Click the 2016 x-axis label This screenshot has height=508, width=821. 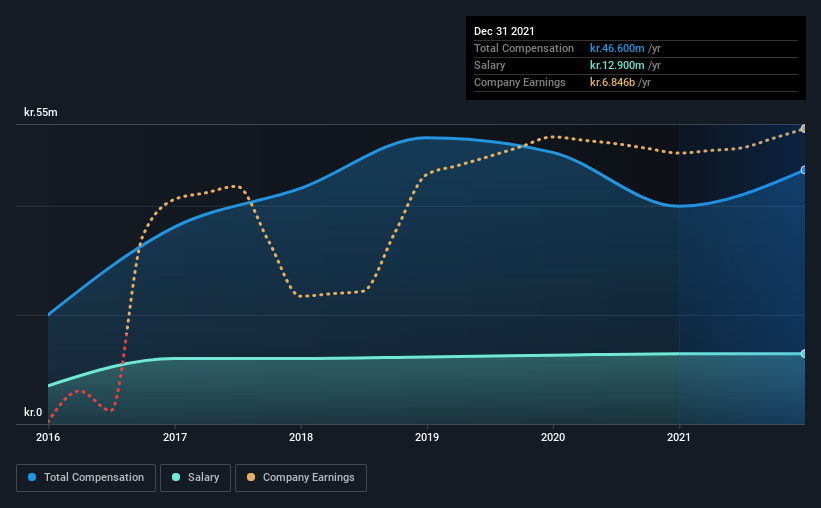point(48,437)
